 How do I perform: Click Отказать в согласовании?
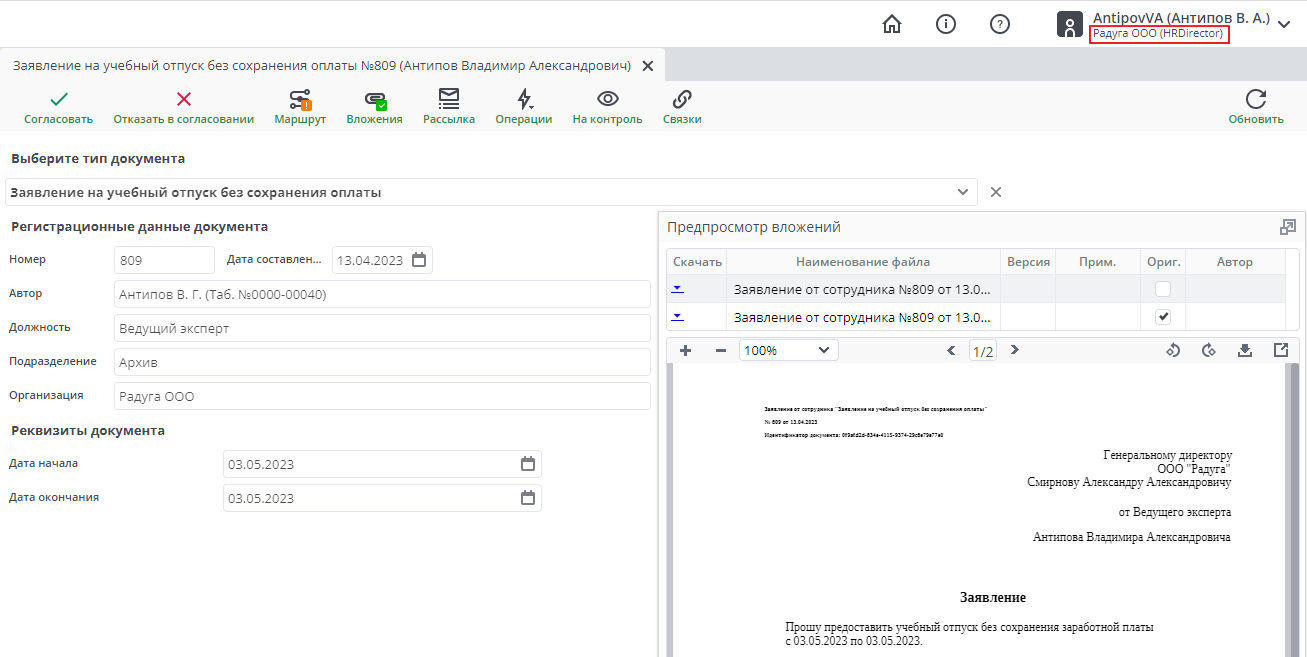[x=184, y=107]
